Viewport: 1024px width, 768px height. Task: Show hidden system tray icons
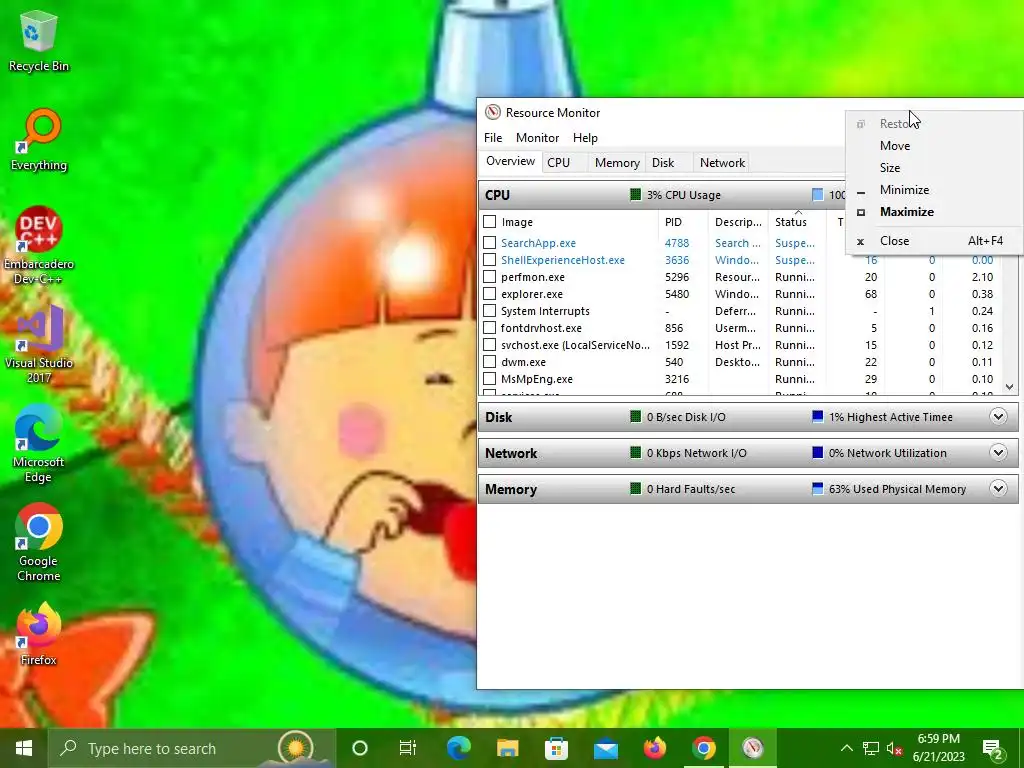pos(846,748)
